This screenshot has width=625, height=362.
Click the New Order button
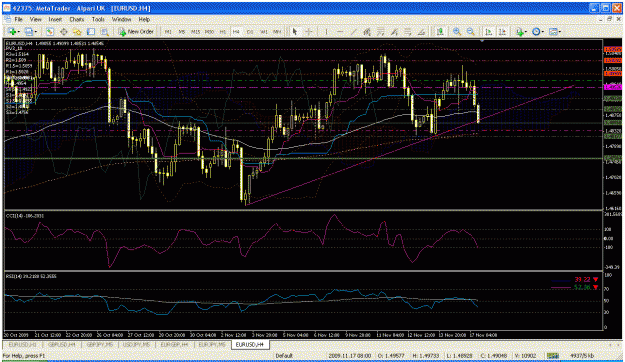[136, 31]
